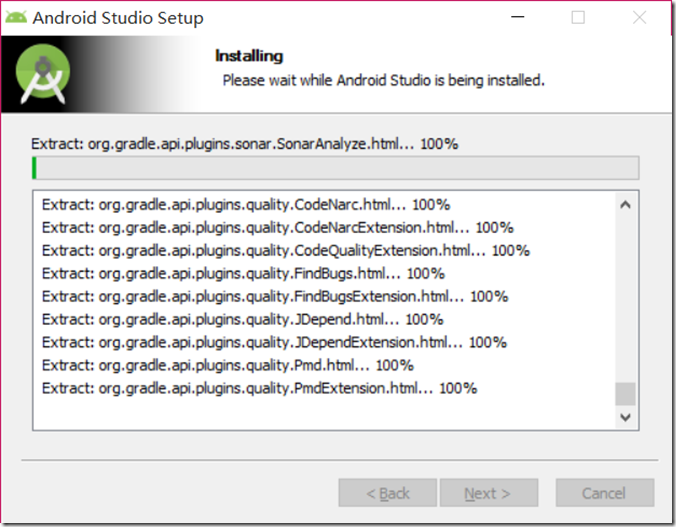
Task: Select the CodeNarcExtension.html log line
Action: click(277, 227)
